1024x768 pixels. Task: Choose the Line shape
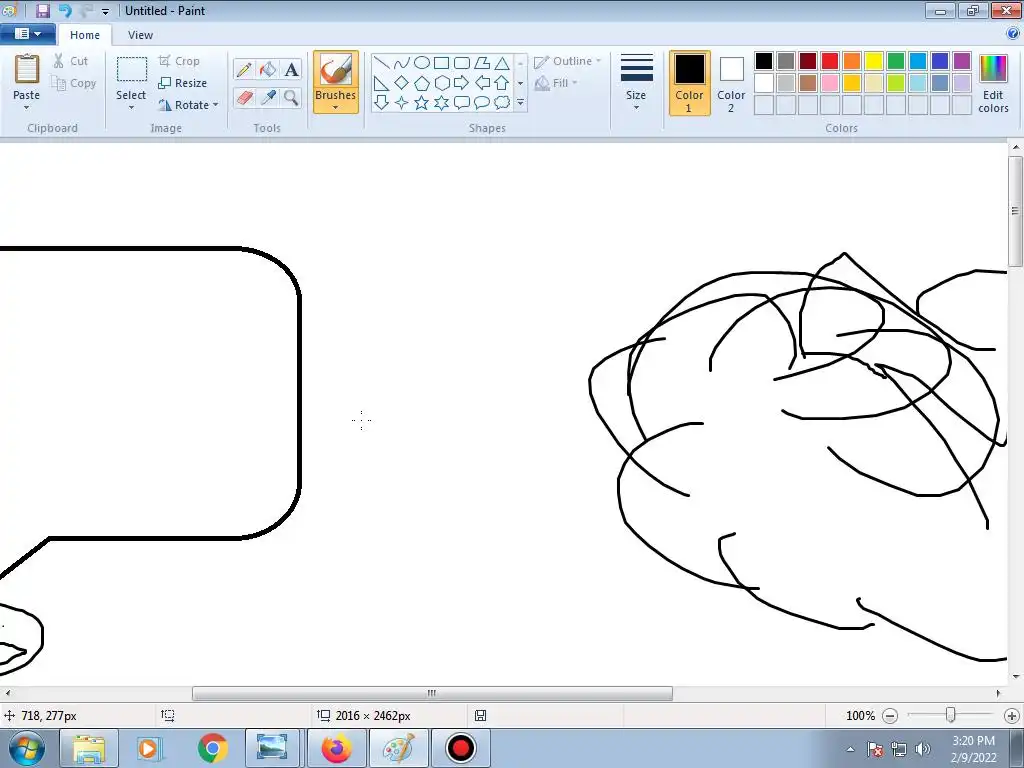[381, 63]
